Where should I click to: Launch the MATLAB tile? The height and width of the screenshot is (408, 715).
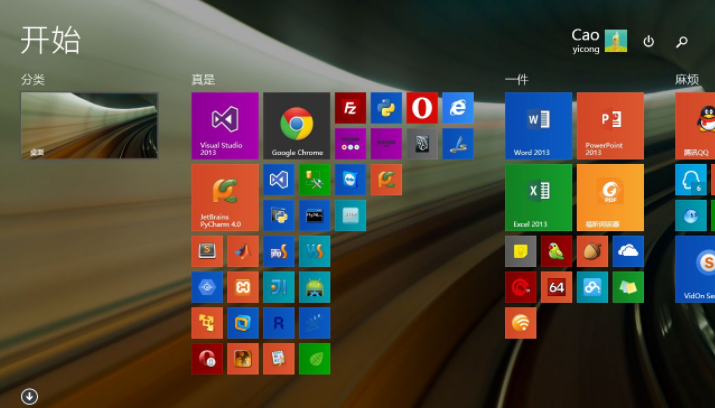243,251
